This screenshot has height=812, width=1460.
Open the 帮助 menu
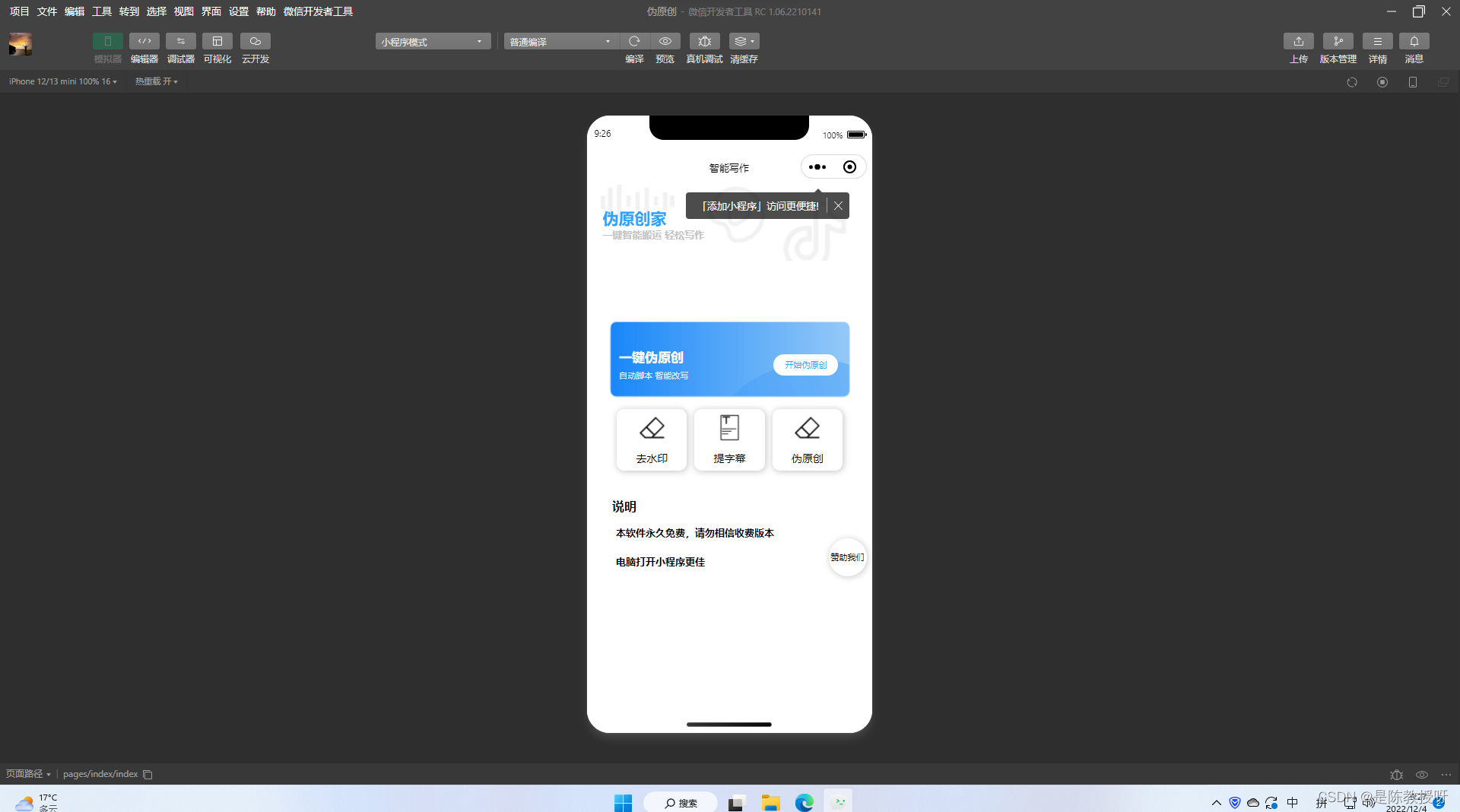(266, 11)
